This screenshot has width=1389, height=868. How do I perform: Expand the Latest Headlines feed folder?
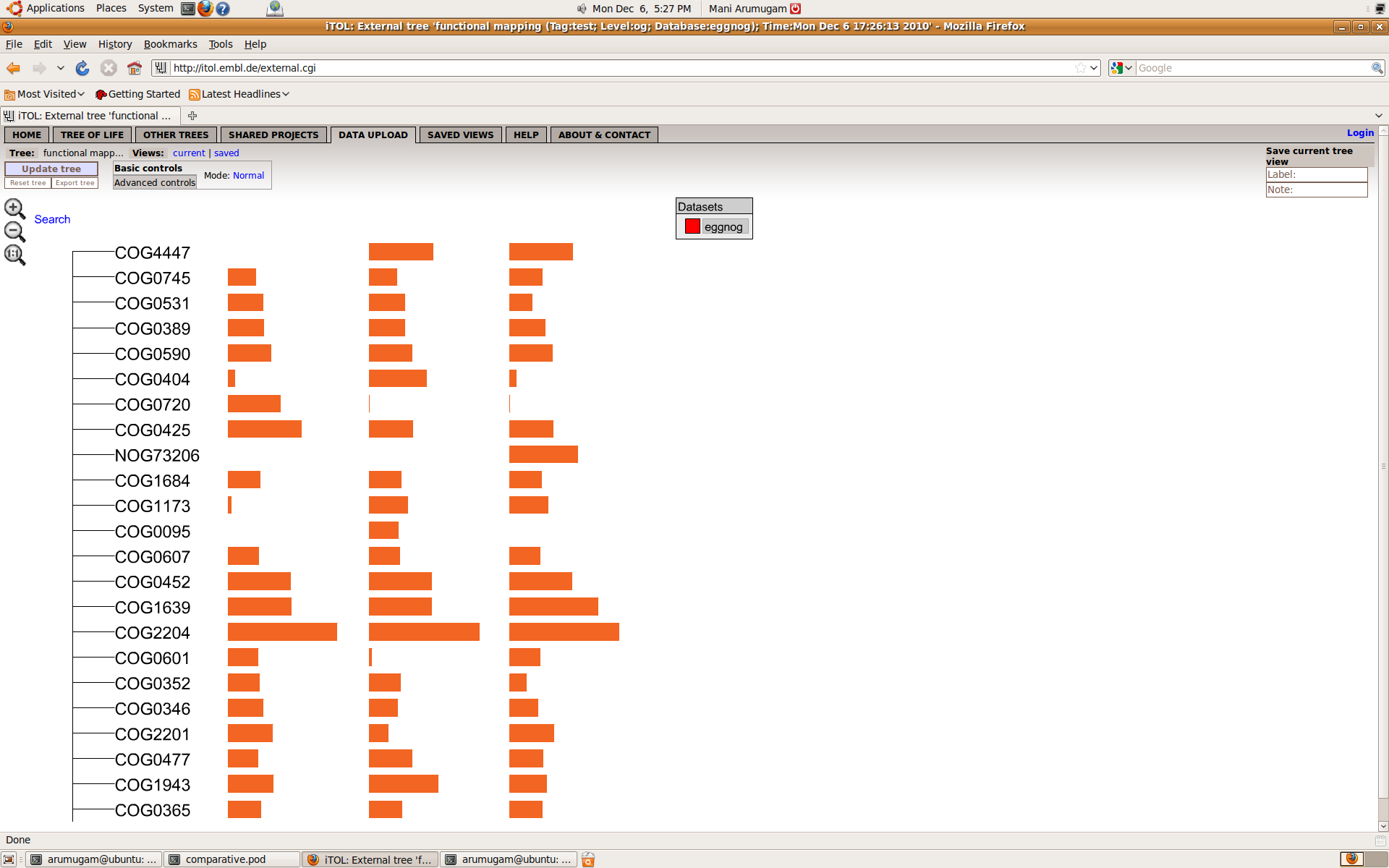(x=239, y=94)
